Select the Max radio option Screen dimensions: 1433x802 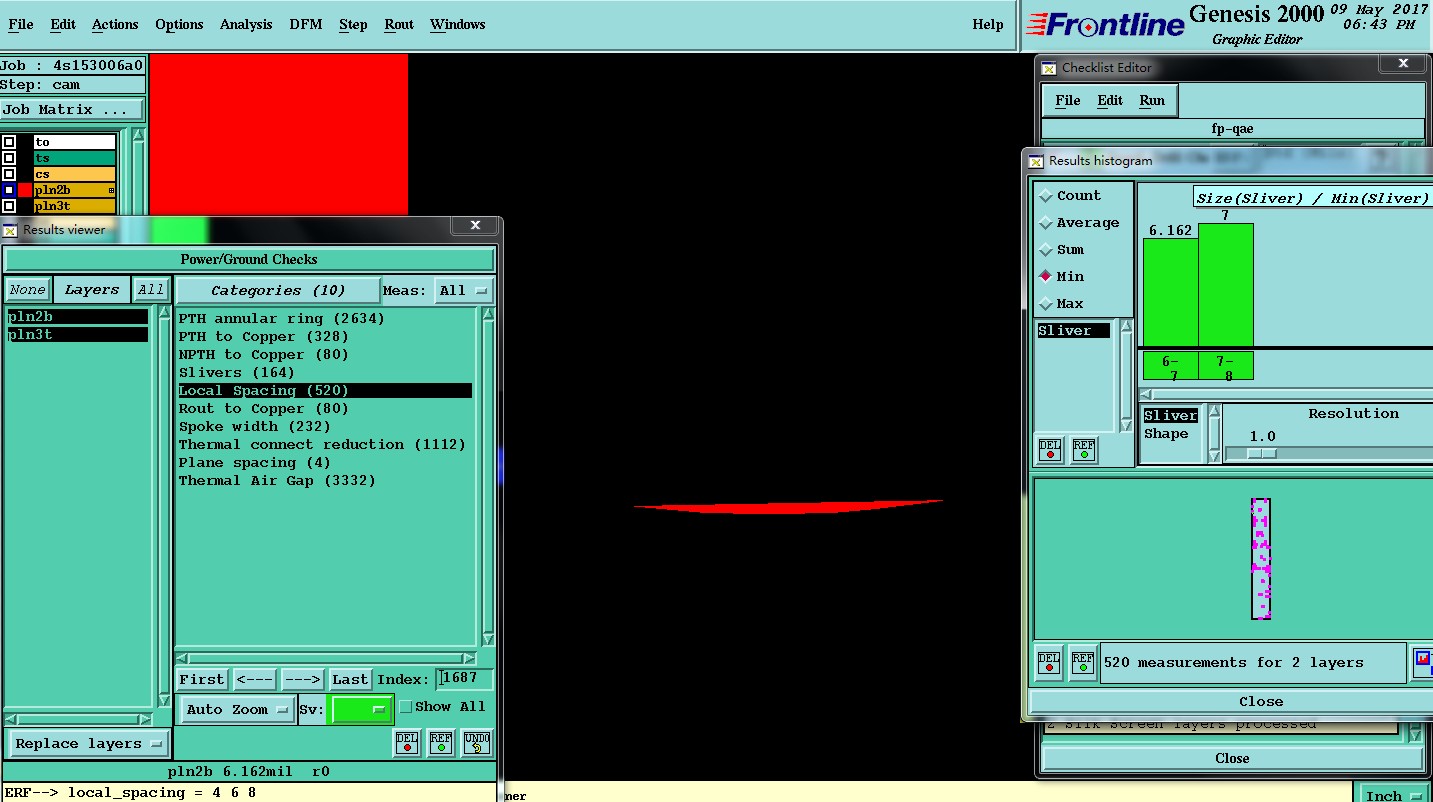tap(1046, 304)
